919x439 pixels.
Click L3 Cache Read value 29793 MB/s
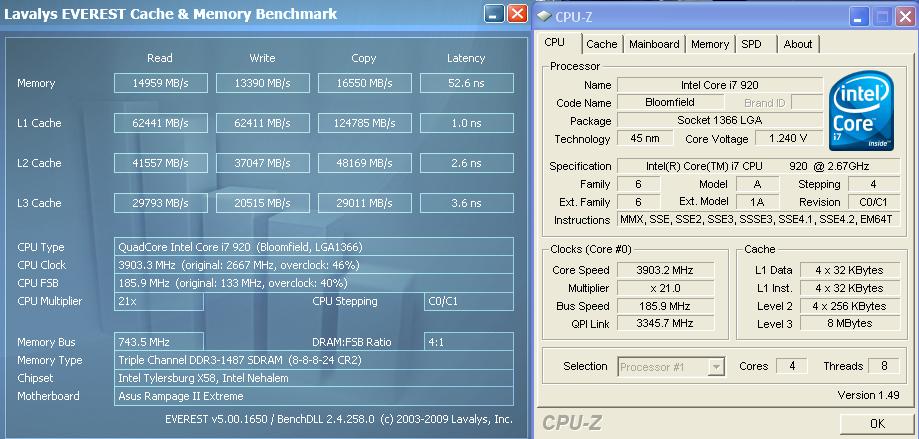[x=161, y=203]
